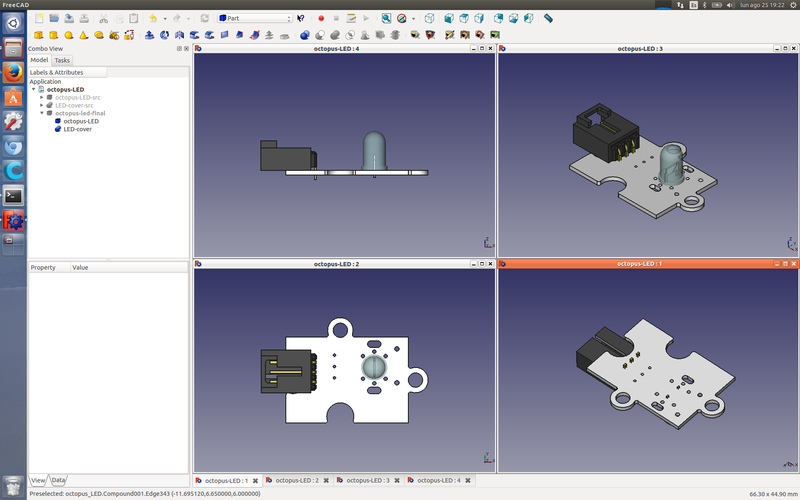
Task: Create a box primitive from the Part toolbar
Action: click(39, 35)
